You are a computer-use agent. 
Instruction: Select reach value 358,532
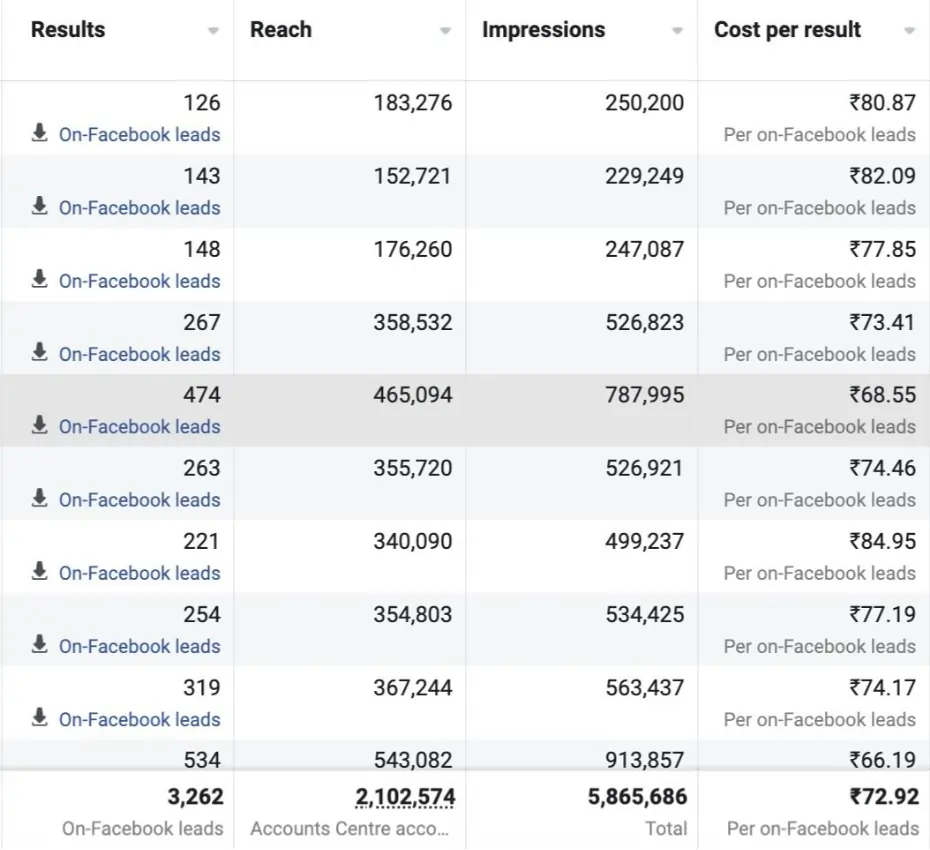point(413,322)
